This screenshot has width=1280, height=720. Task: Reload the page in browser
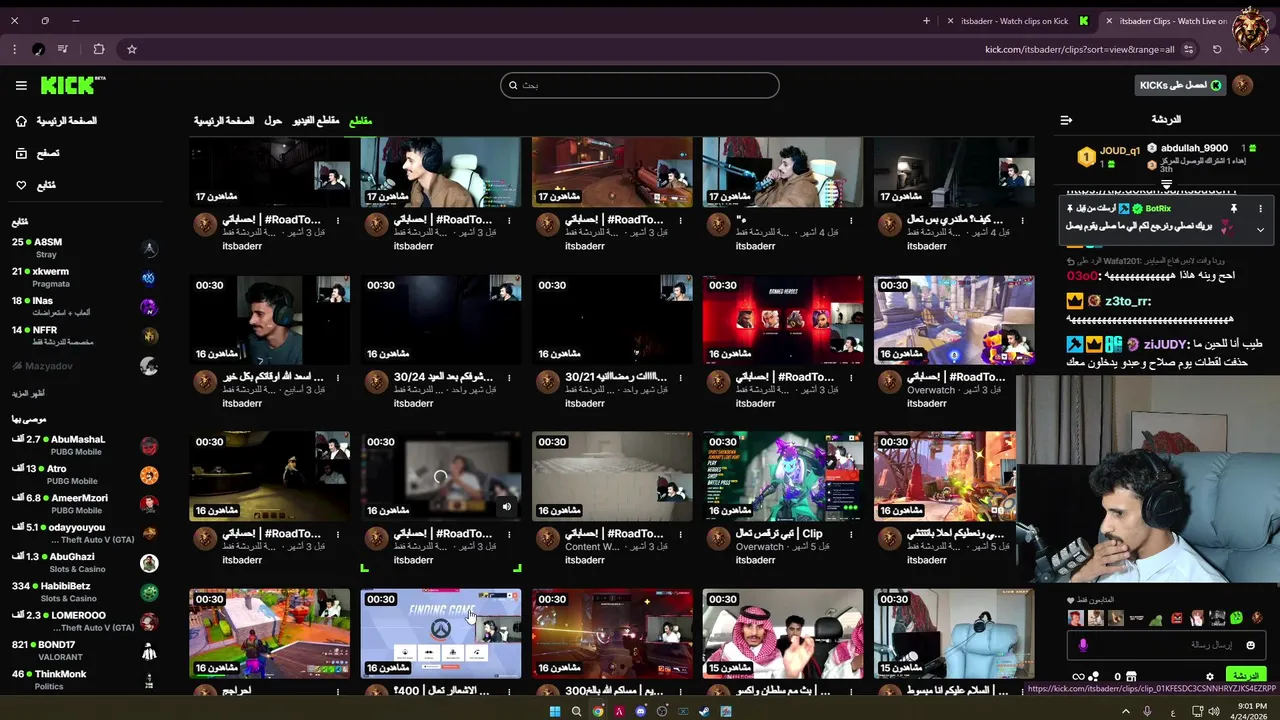(x=1217, y=49)
